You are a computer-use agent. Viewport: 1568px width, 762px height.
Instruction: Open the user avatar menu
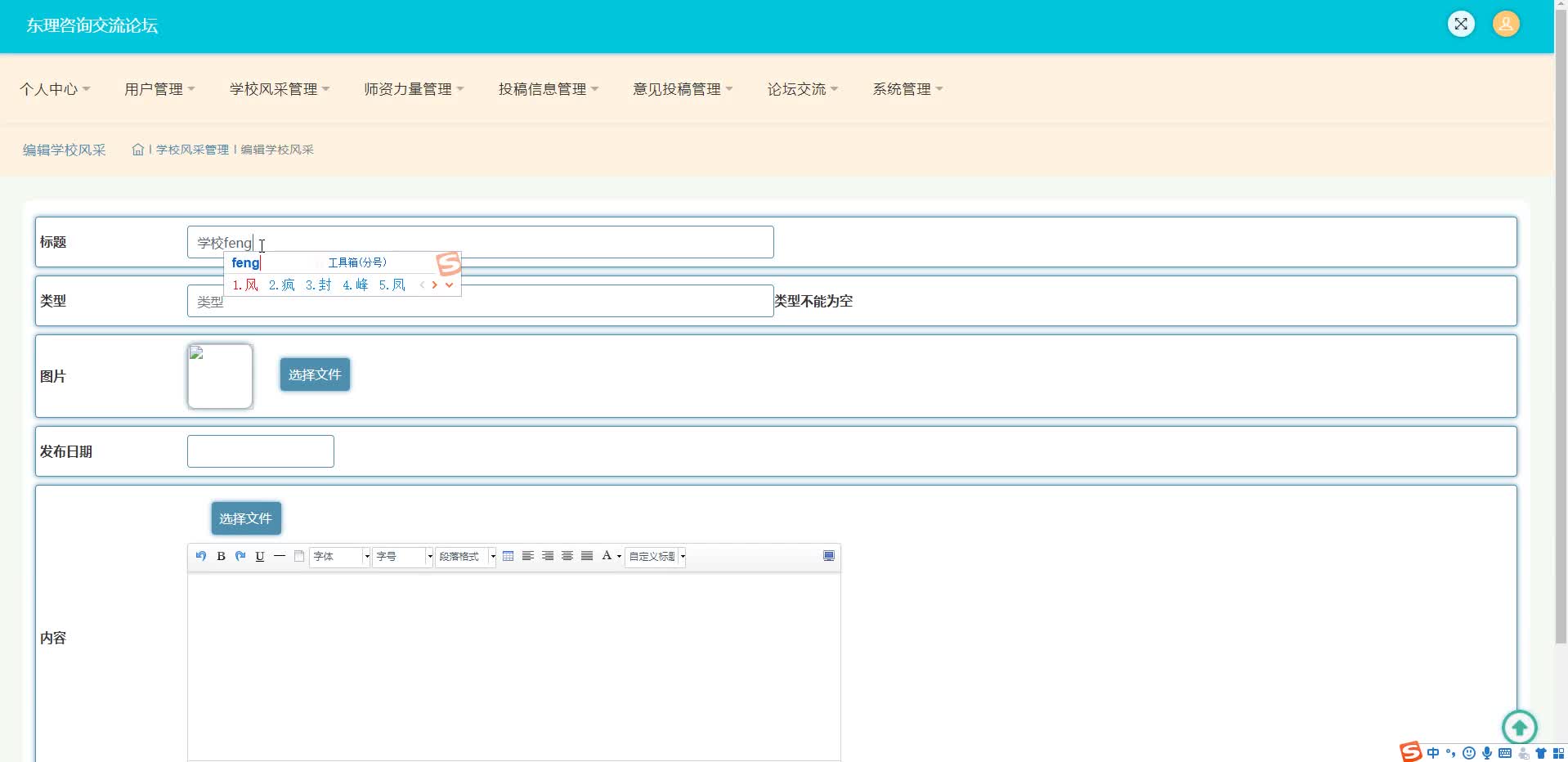1506,24
